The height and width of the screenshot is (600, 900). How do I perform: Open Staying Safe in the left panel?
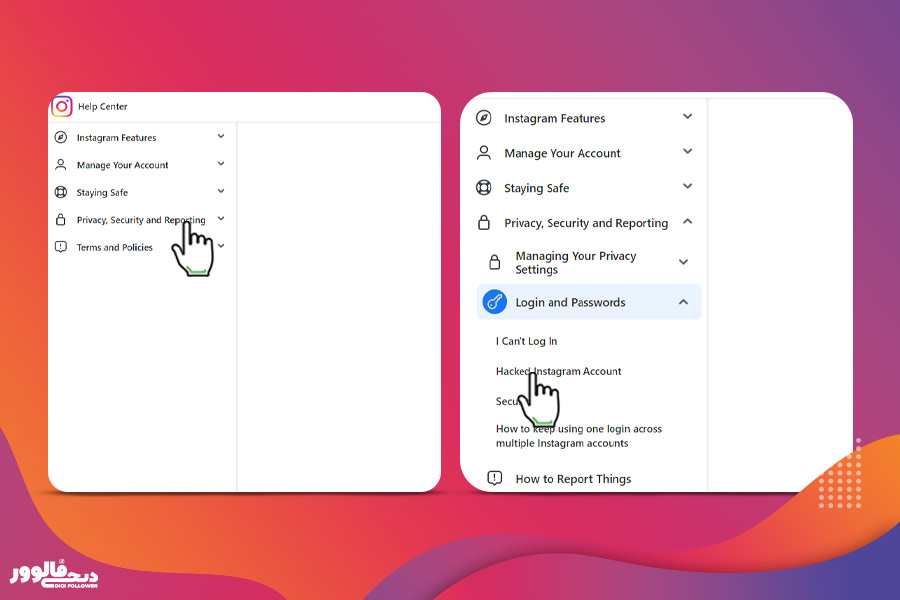click(x=102, y=193)
